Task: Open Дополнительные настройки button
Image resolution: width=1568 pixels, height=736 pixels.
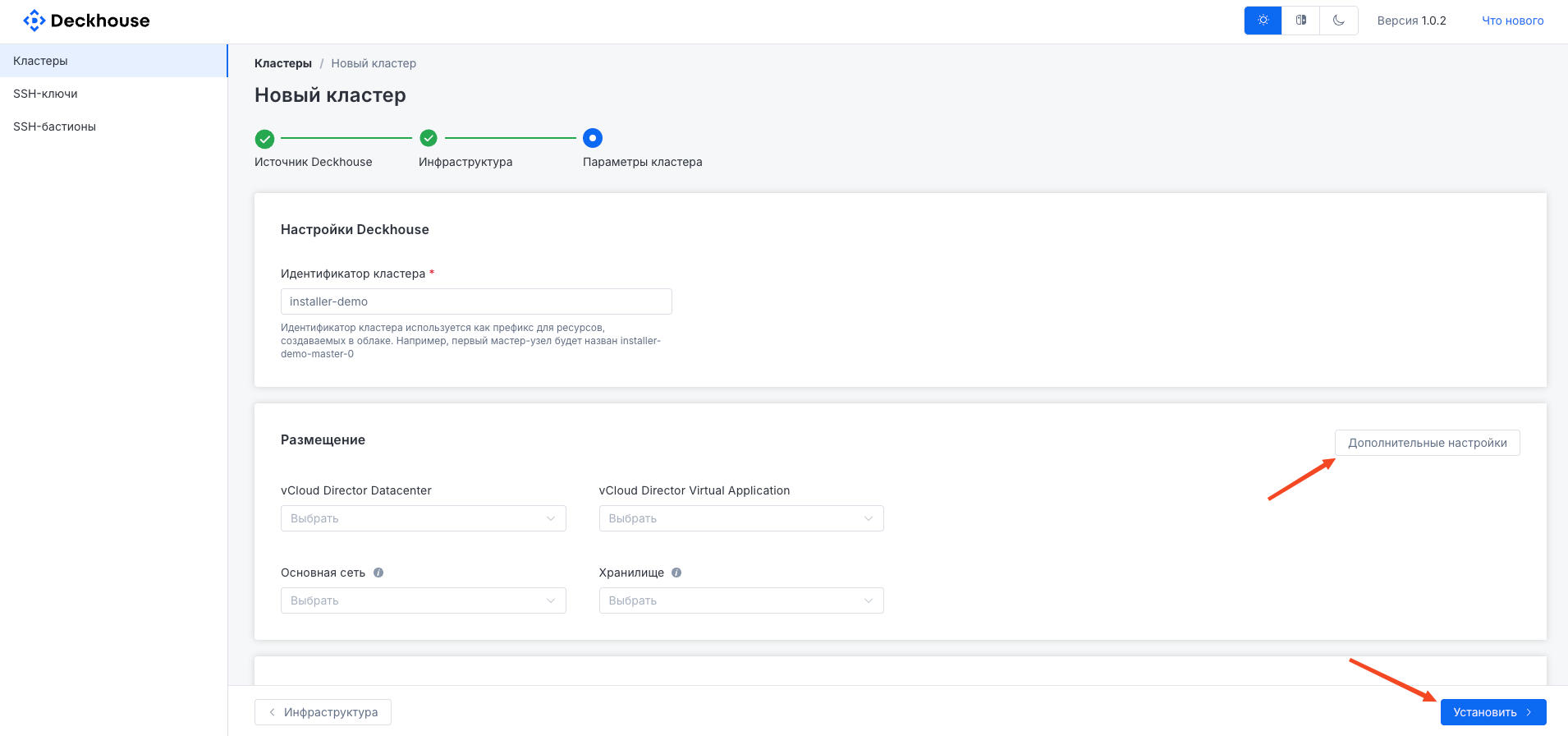Action: (1428, 443)
